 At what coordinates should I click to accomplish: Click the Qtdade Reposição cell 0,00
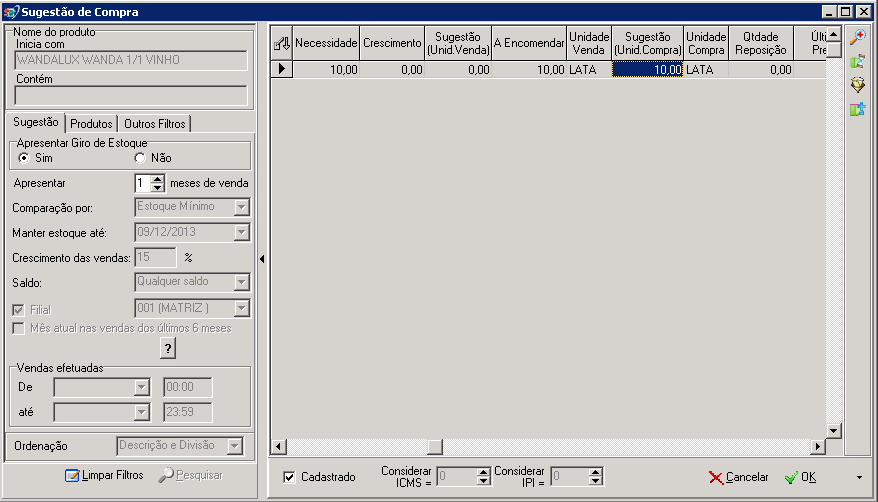point(761,69)
